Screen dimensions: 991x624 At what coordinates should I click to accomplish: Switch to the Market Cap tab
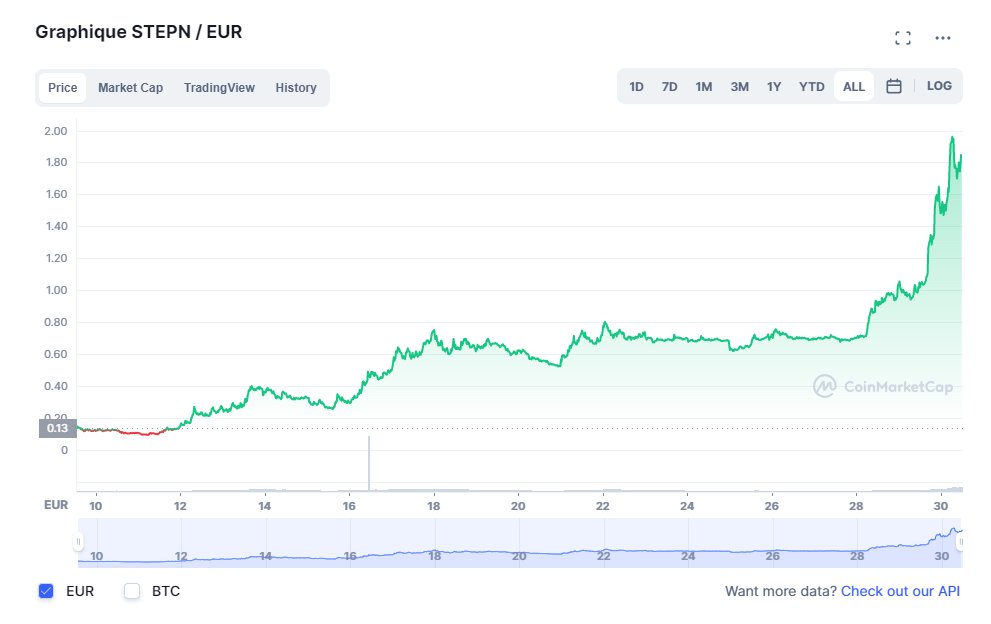130,87
